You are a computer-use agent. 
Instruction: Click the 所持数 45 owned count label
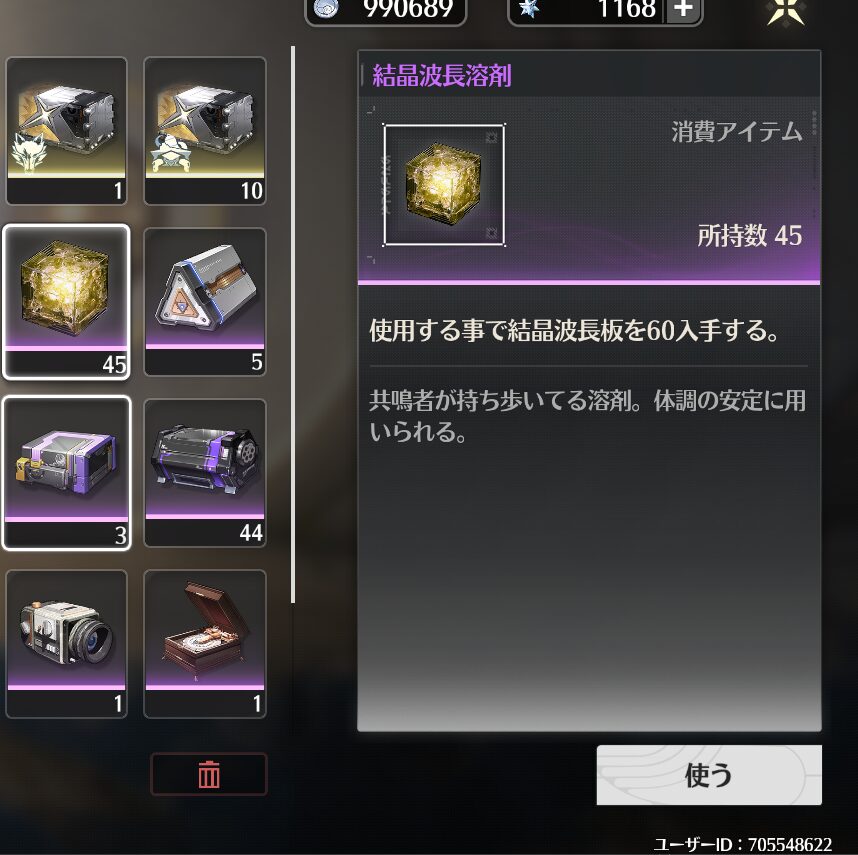(749, 236)
